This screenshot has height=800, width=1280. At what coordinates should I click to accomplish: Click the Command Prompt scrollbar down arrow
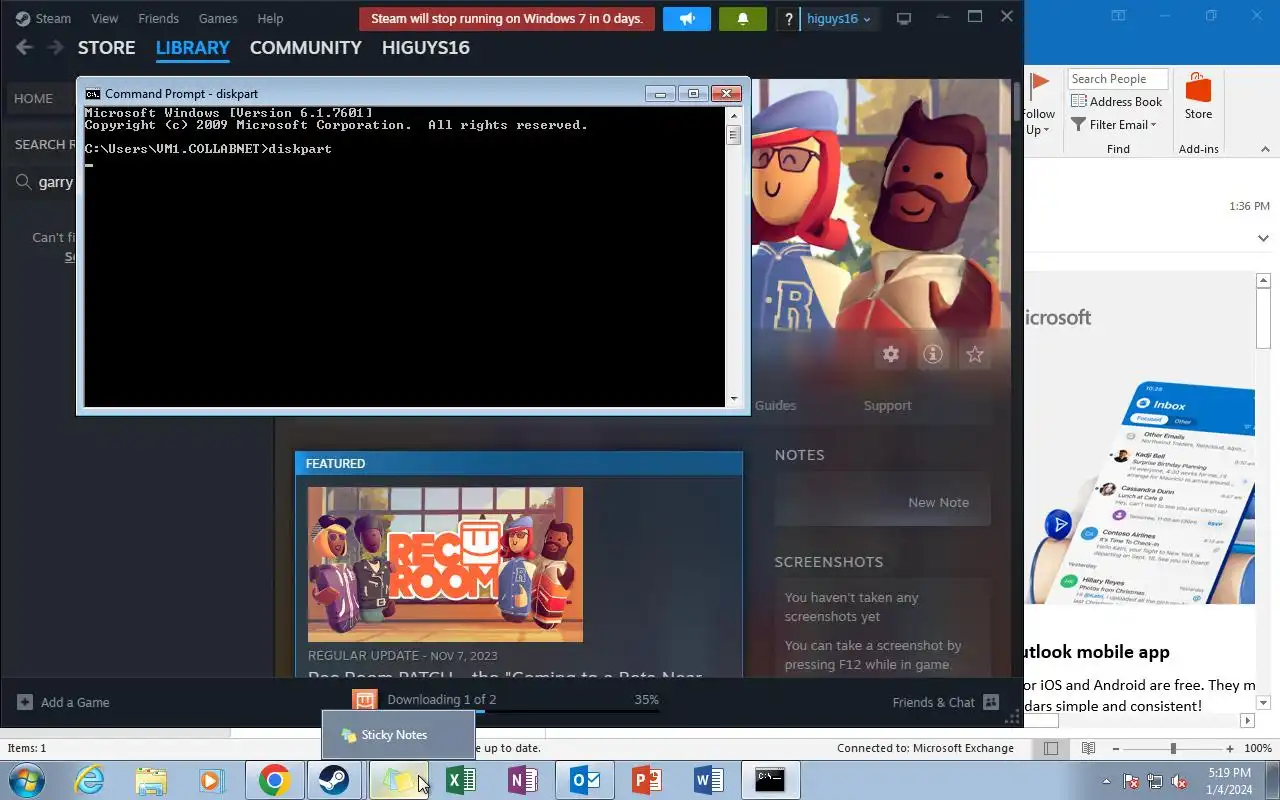click(x=733, y=399)
